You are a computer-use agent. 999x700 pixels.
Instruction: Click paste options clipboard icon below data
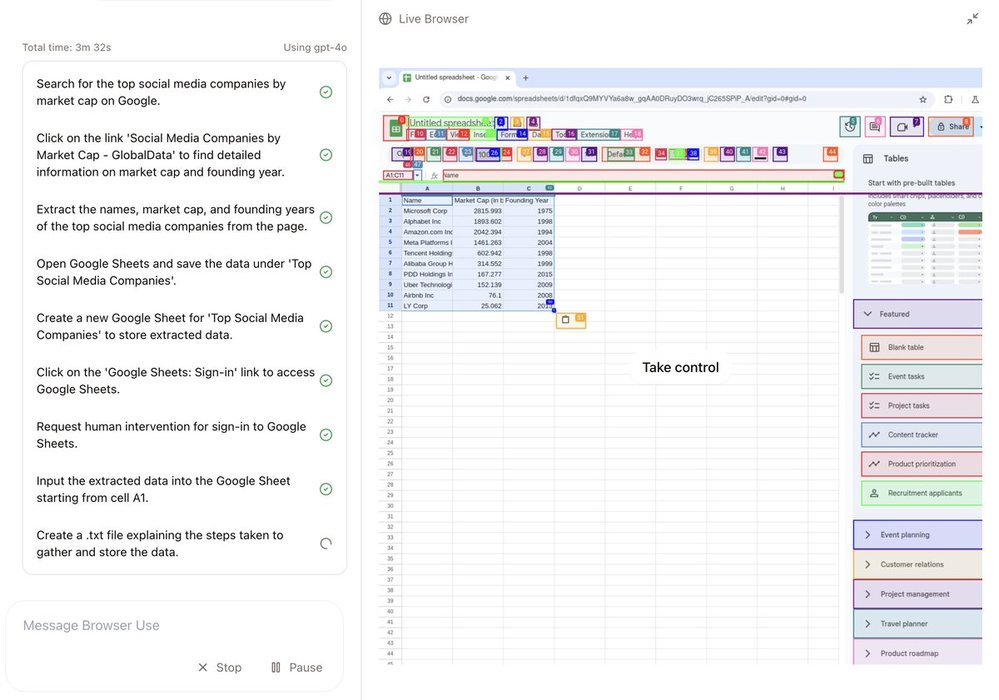[566, 320]
